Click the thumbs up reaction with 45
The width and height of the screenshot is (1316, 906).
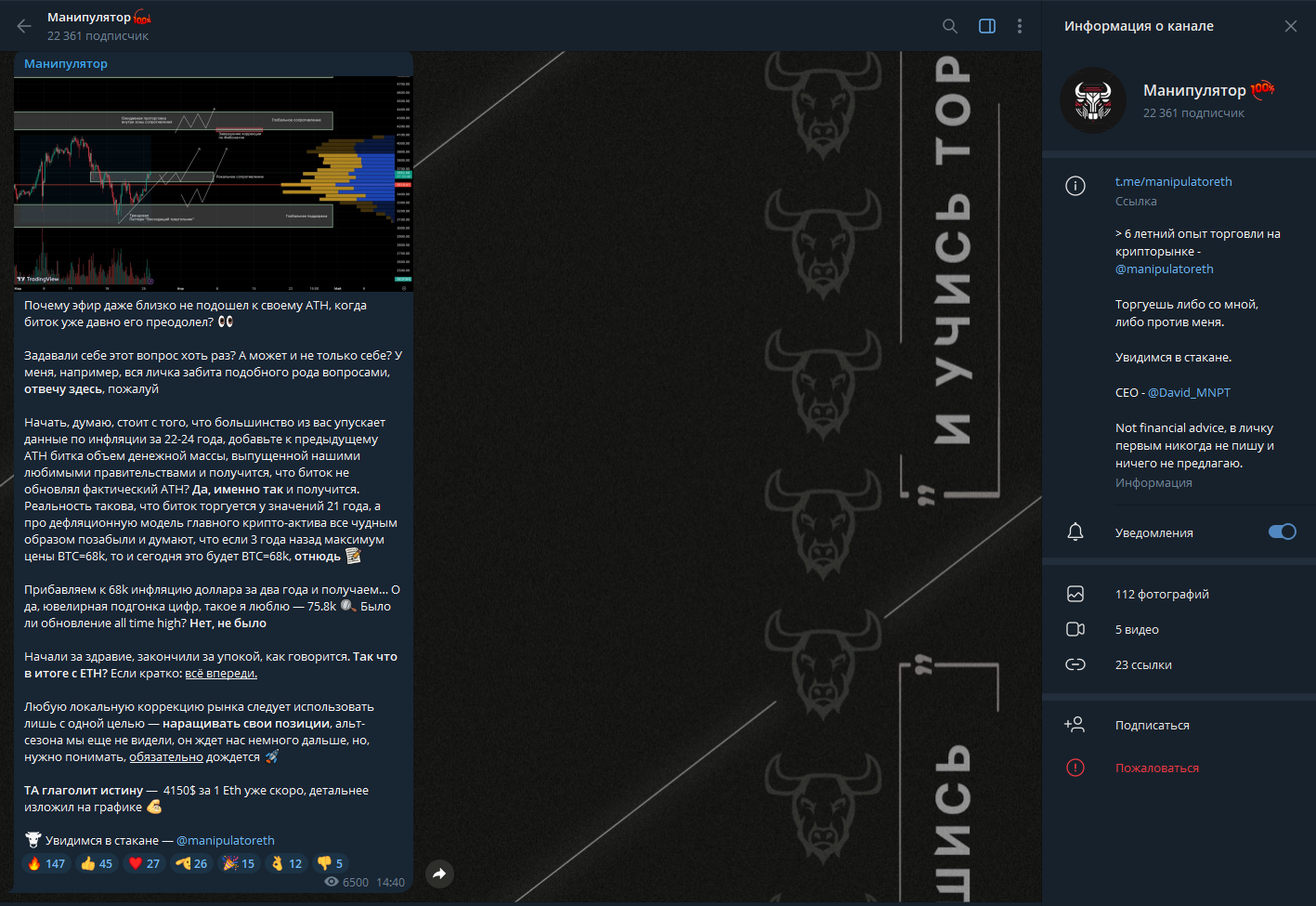(97, 863)
